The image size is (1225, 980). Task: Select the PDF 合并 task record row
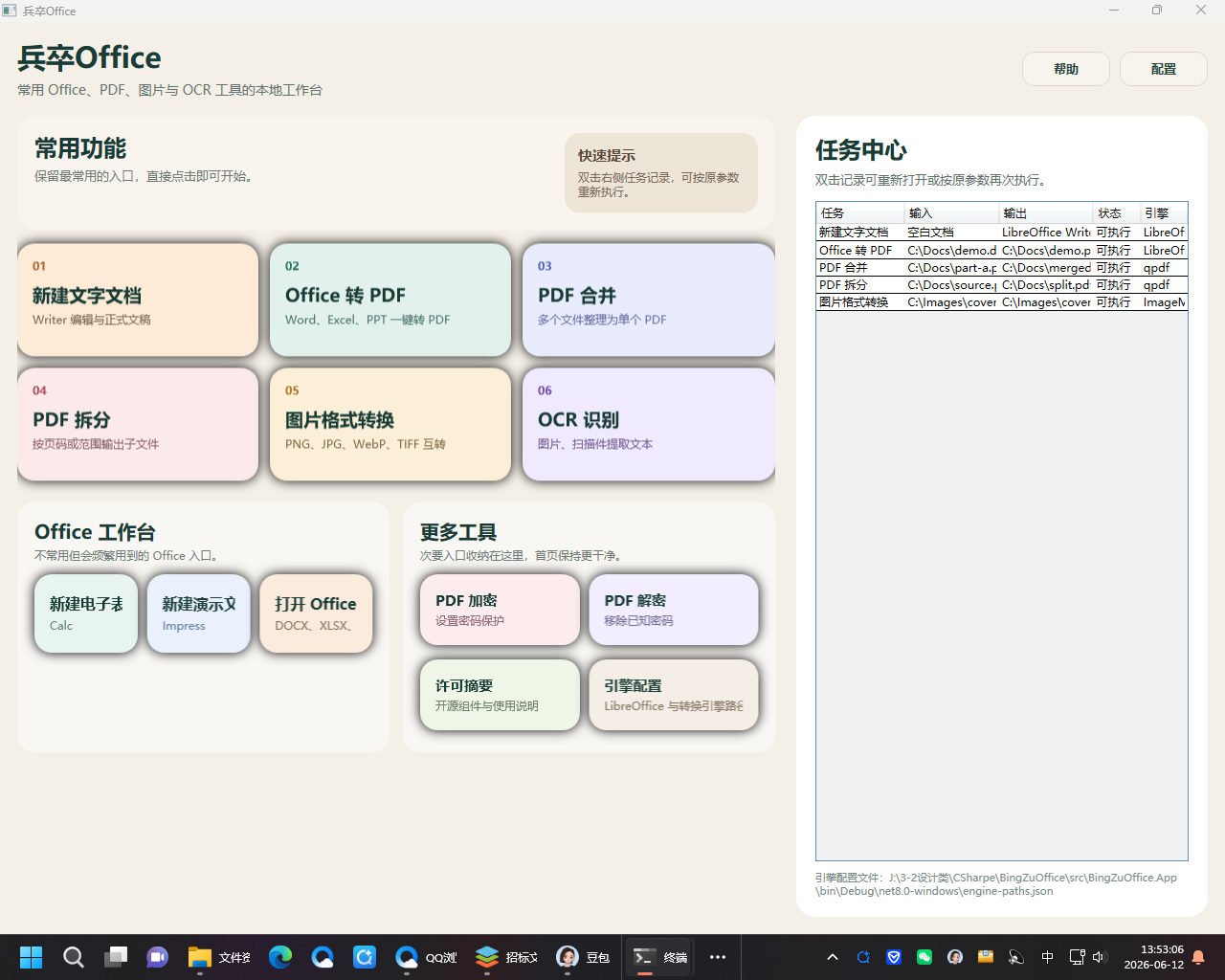pos(1002,267)
